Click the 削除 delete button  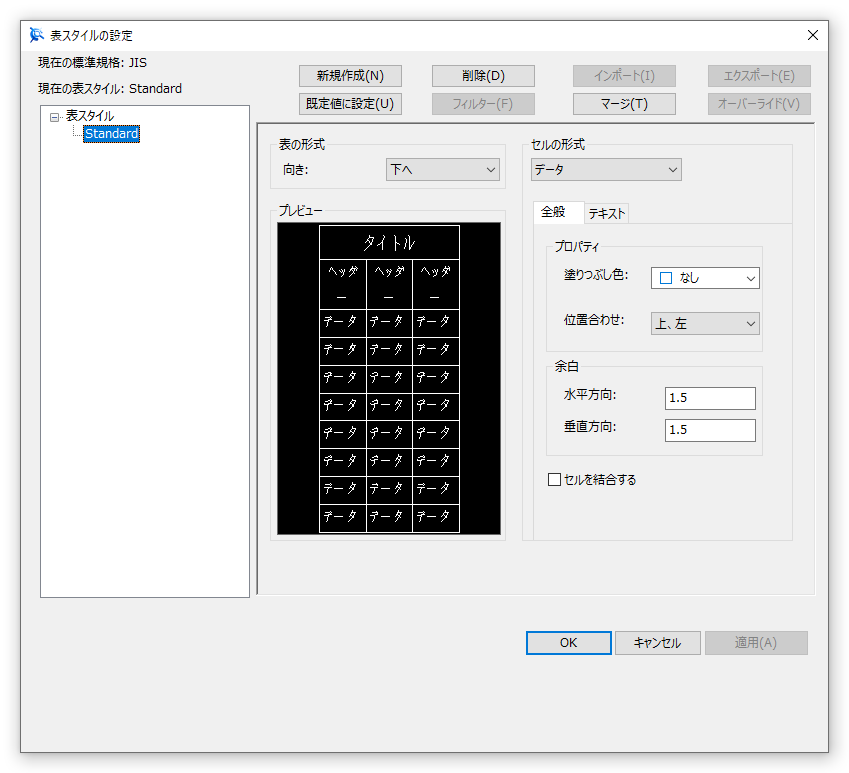pyautogui.click(x=483, y=75)
